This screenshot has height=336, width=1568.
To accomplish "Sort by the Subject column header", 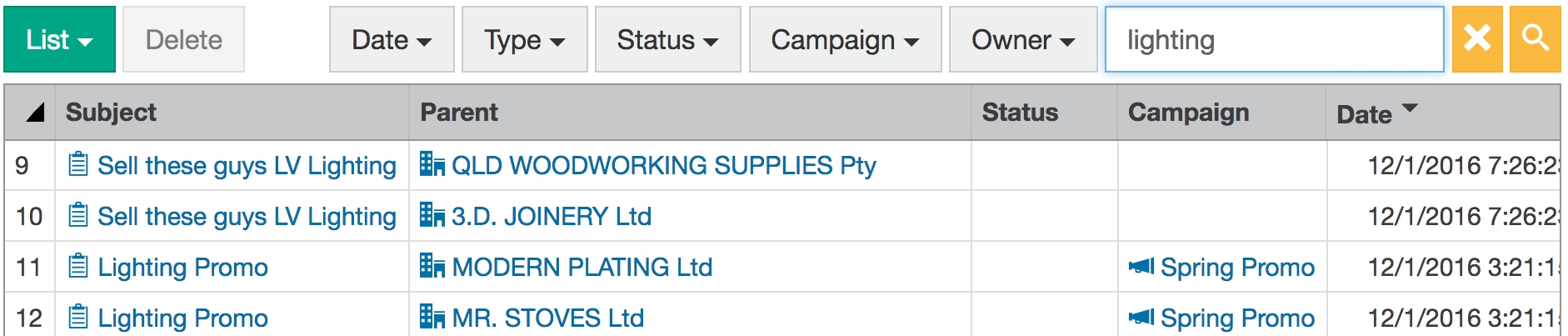I will [111, 113].
